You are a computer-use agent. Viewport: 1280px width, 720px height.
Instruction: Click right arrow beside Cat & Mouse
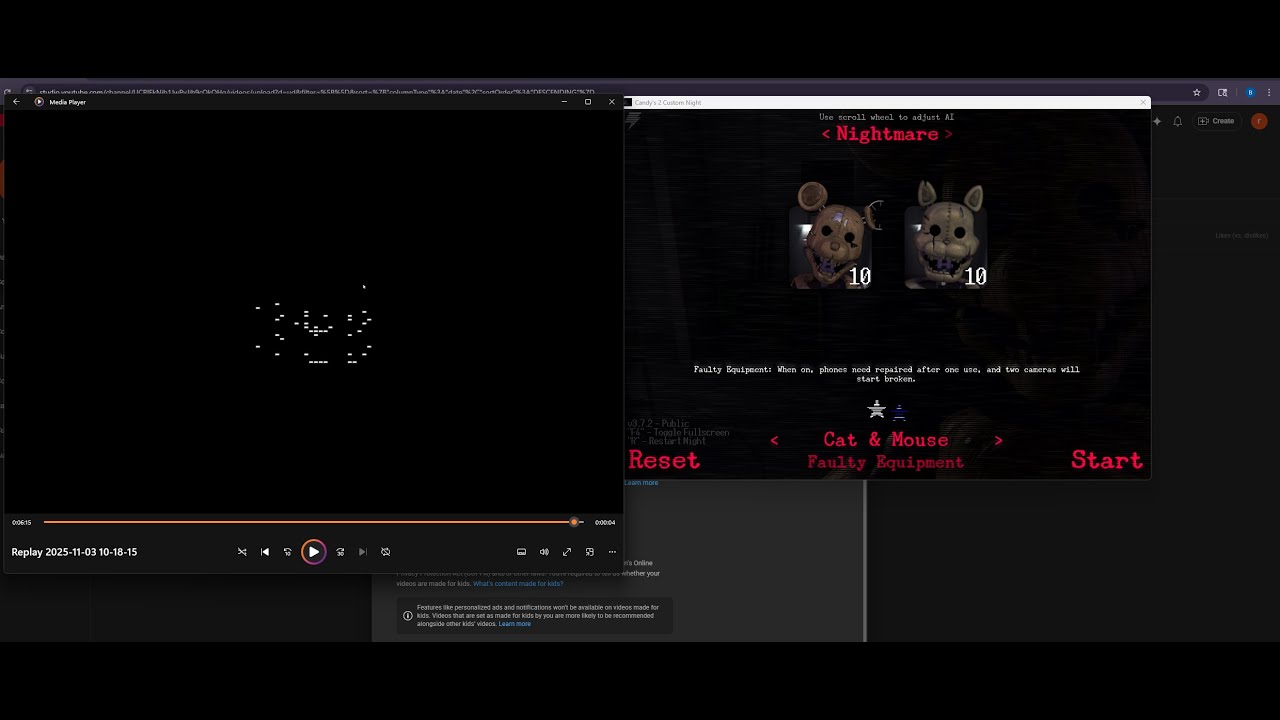click(x=998, y=440)
